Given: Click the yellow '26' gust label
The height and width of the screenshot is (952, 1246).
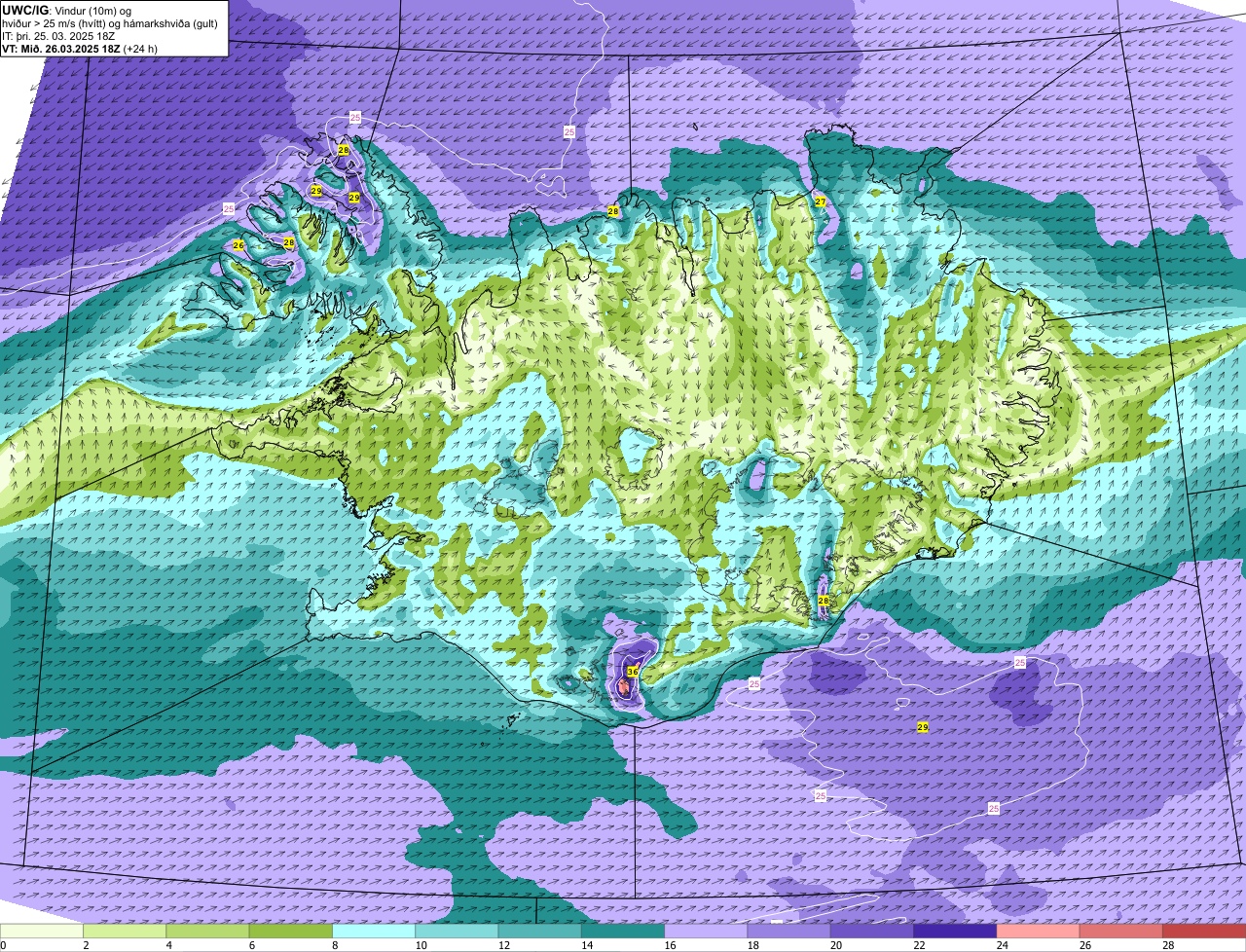Looking at the screenshot, I should [238, 245].
